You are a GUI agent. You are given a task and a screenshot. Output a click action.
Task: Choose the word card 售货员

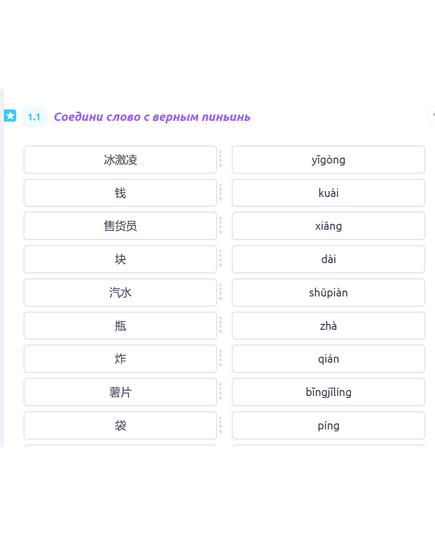point(120,226)
